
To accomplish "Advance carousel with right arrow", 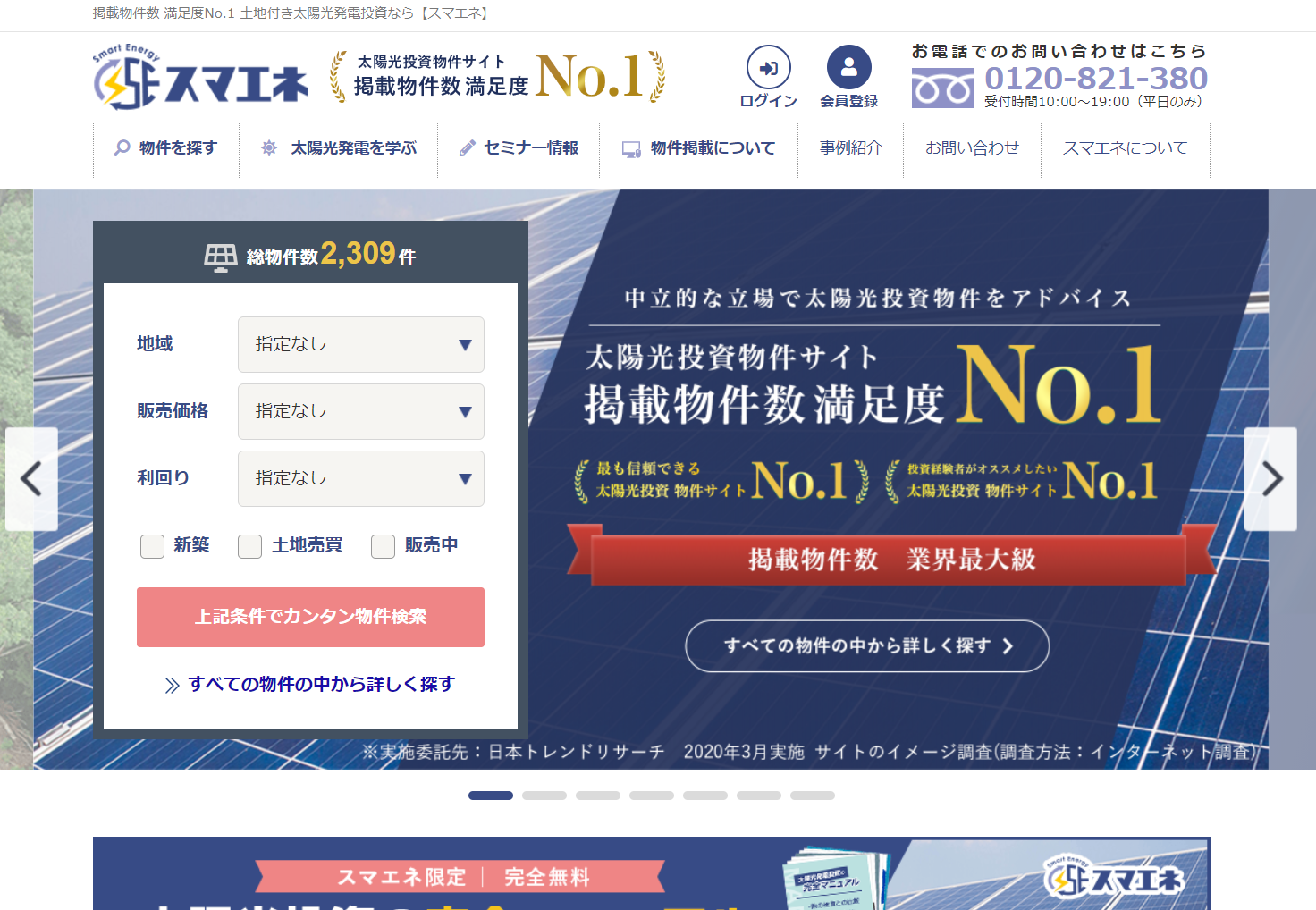I will coord(1270,479).
